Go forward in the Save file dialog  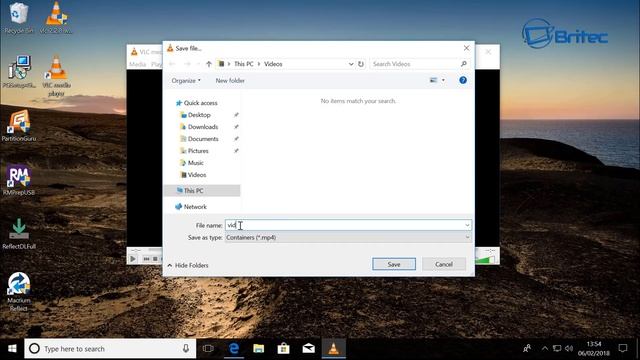click(x=187, y=64)
